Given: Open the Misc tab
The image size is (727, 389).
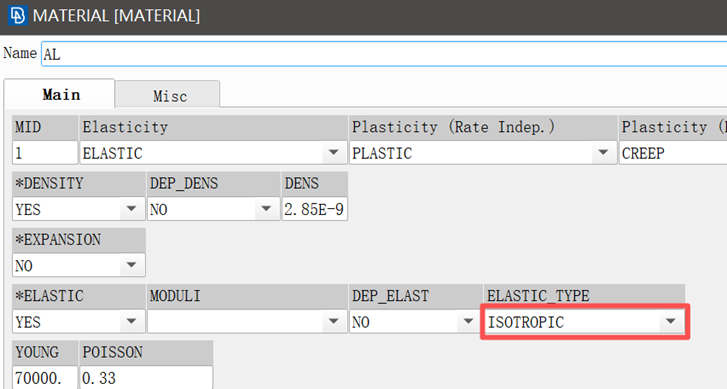Looking at the screenshot, I should tap(168, 96).
